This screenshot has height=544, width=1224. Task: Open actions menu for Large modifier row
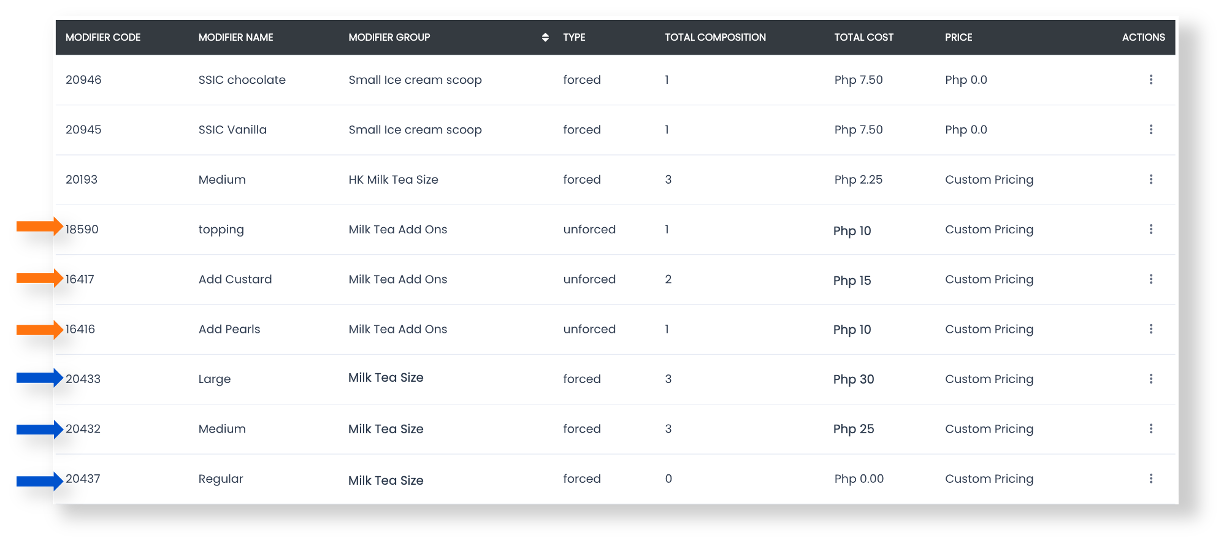(1151, 379)
